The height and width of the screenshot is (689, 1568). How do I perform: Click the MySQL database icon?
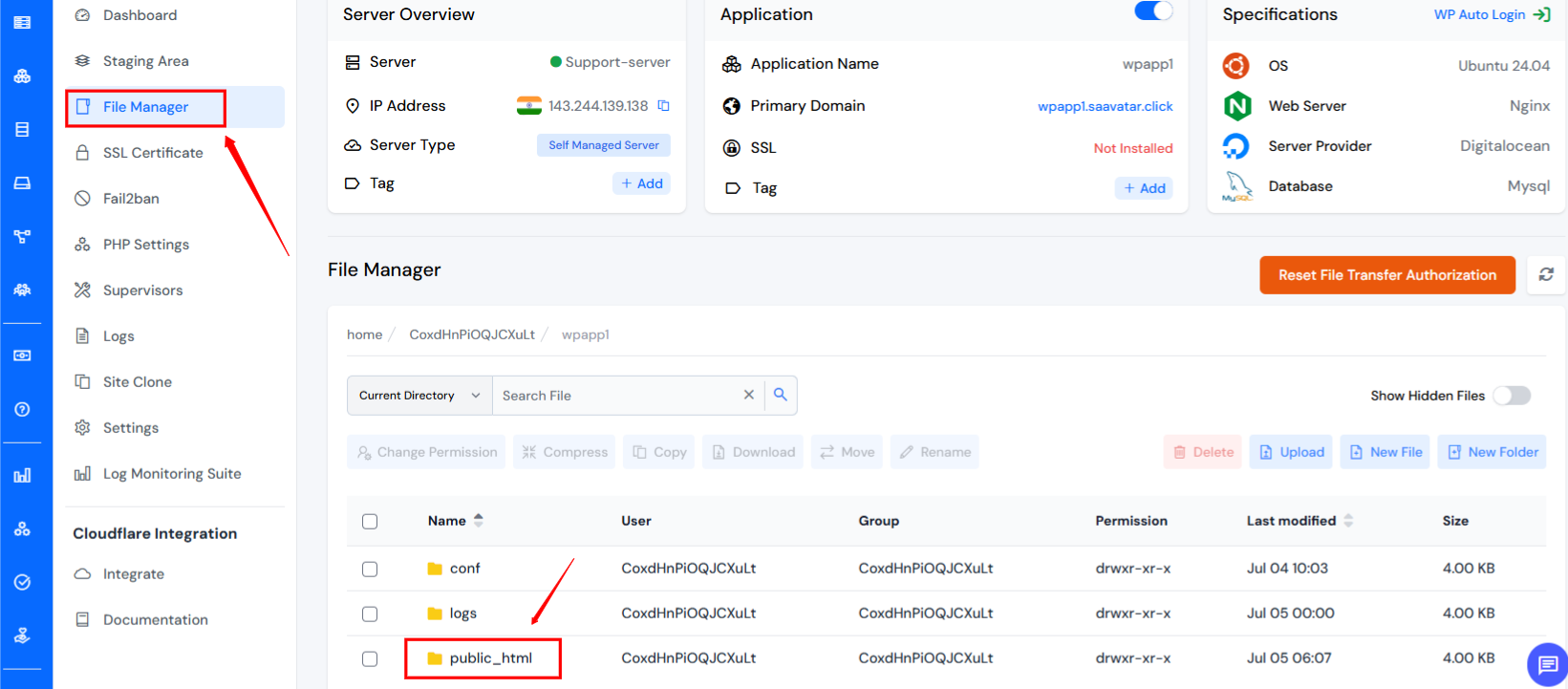tap(1237, 186)
